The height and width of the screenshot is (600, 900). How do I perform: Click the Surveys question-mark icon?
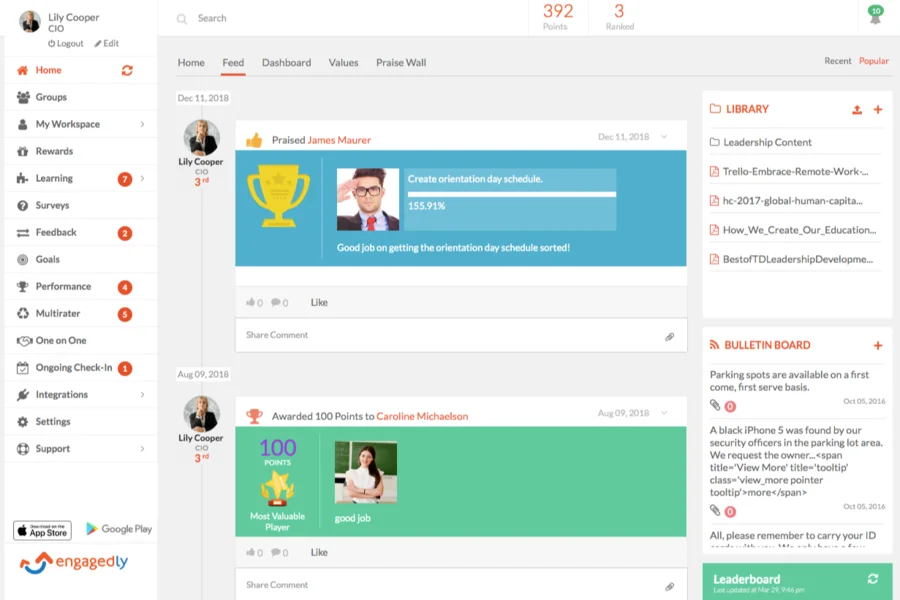point(22,206)
